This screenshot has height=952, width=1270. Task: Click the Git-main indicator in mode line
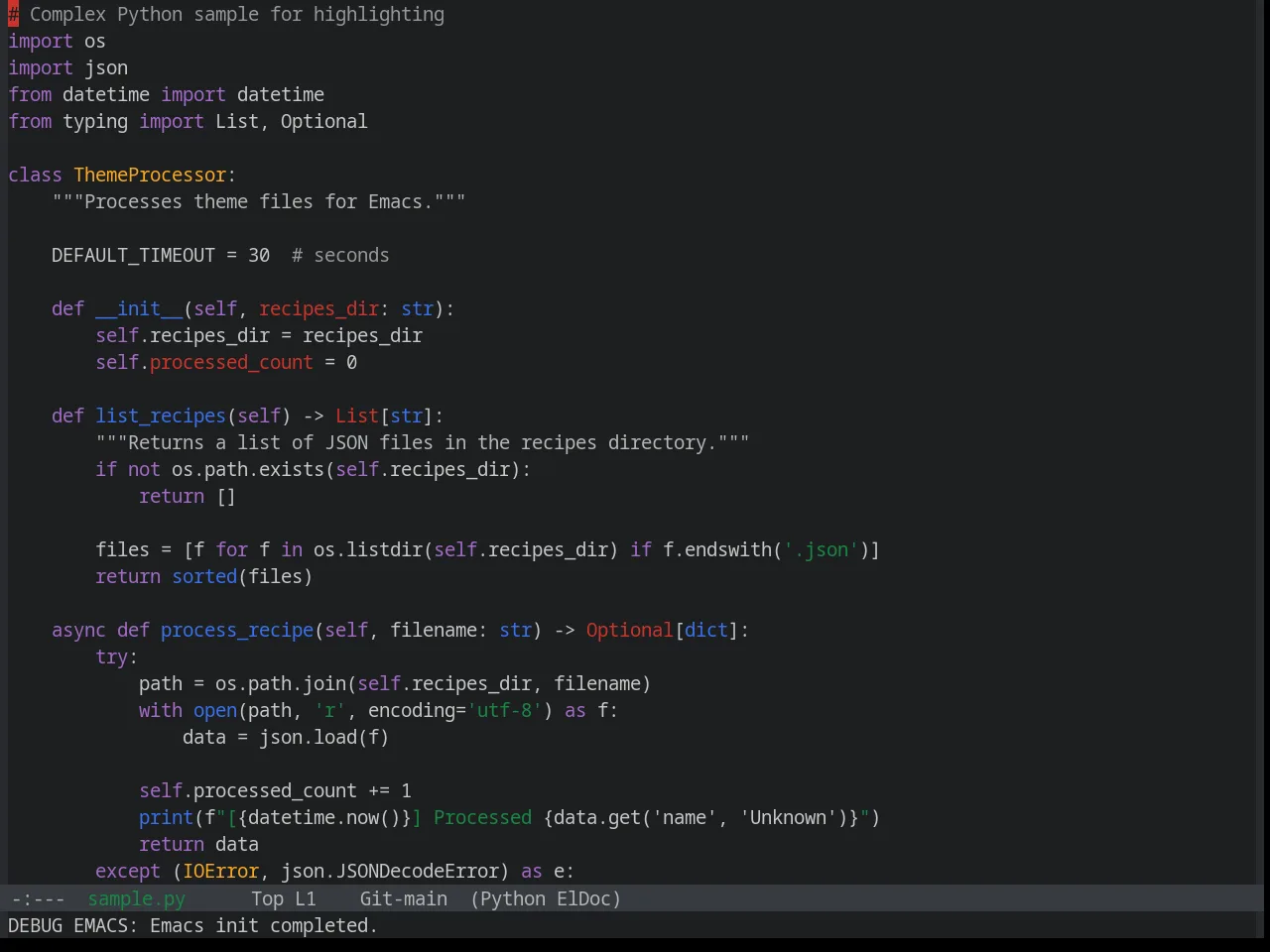403,899
